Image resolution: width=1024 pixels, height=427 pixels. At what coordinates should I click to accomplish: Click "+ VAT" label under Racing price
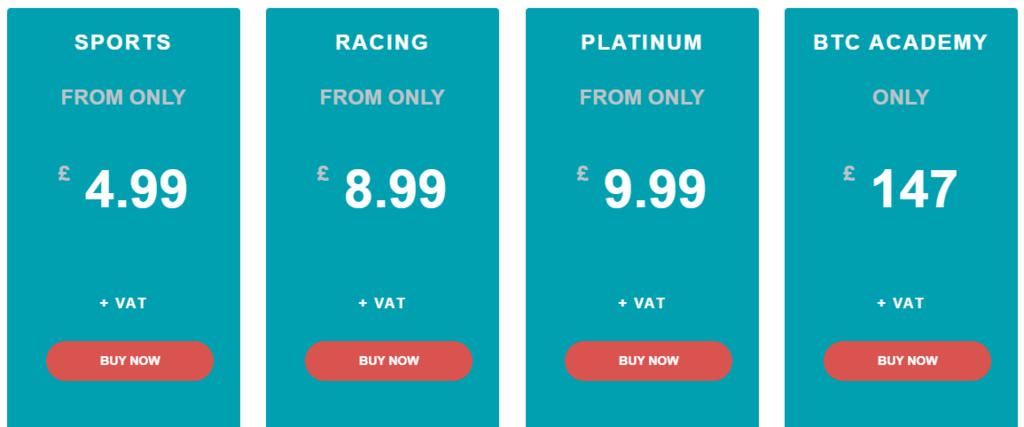[382, 303]
